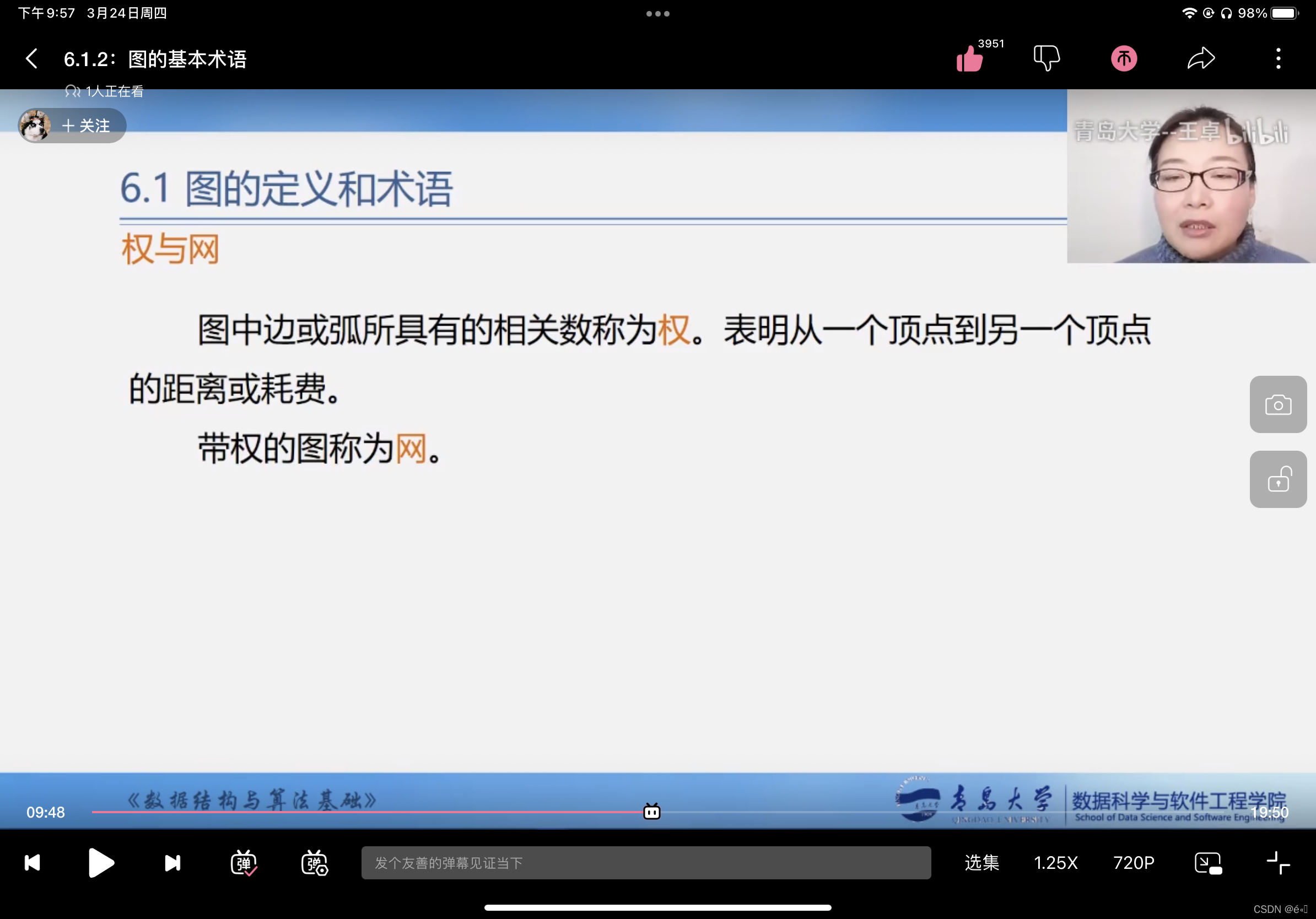Enter picture-in-picture mode

[1207, 862]
